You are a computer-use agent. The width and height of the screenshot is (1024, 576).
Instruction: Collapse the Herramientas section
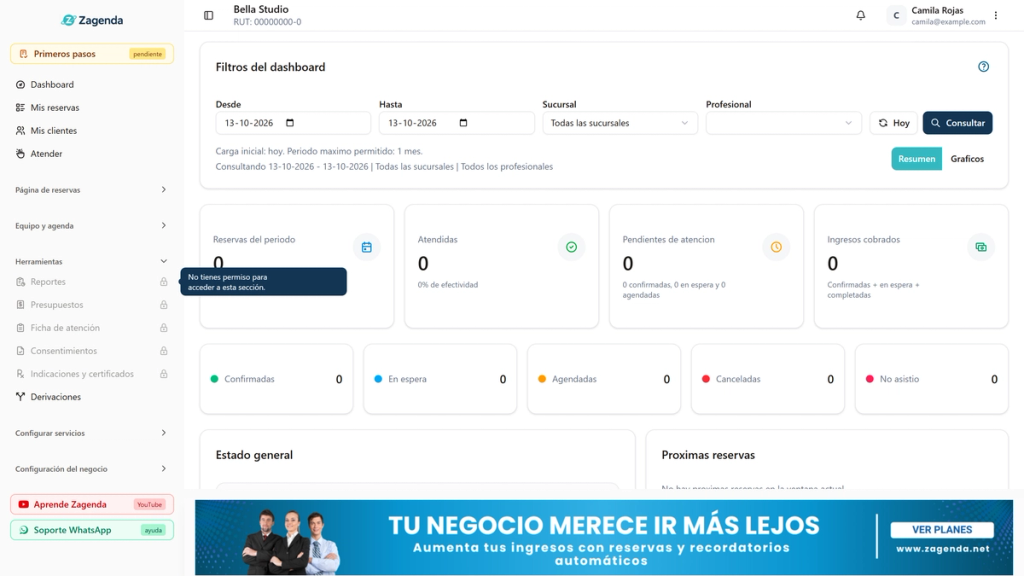click(x=91, y=261)
